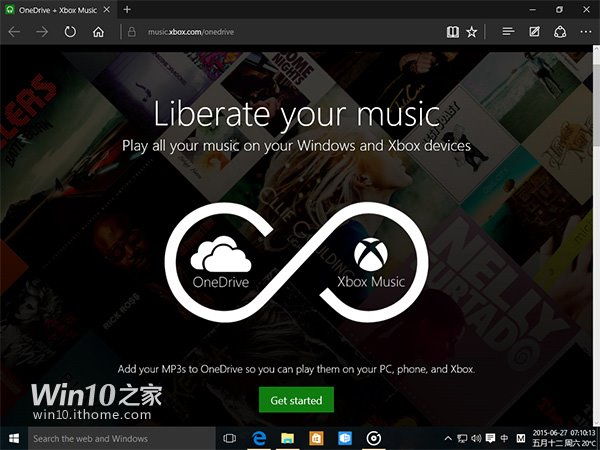
Task: Click the 中 input language indicator
Action: tap(504, 438)
